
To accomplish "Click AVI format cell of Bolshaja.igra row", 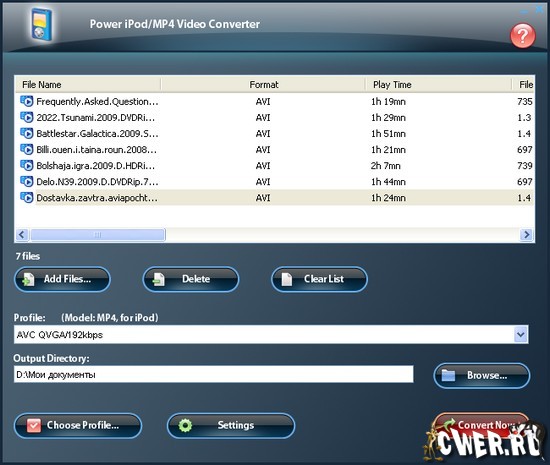I will coord(263,166).
